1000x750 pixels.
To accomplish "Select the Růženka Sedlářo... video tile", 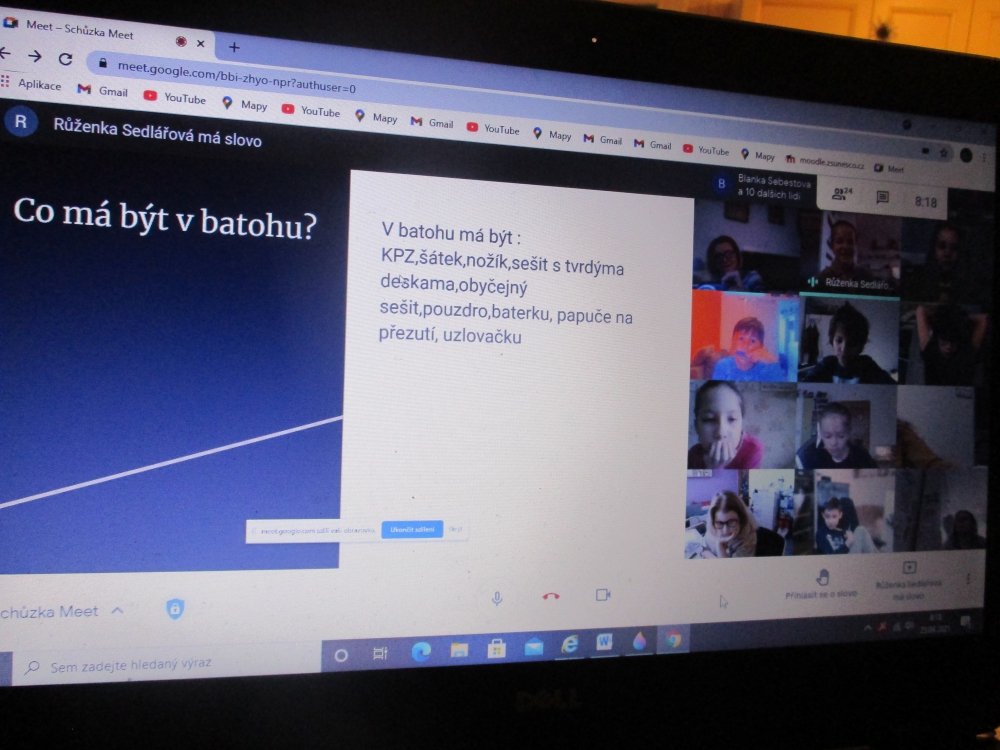I will (849, 253).
